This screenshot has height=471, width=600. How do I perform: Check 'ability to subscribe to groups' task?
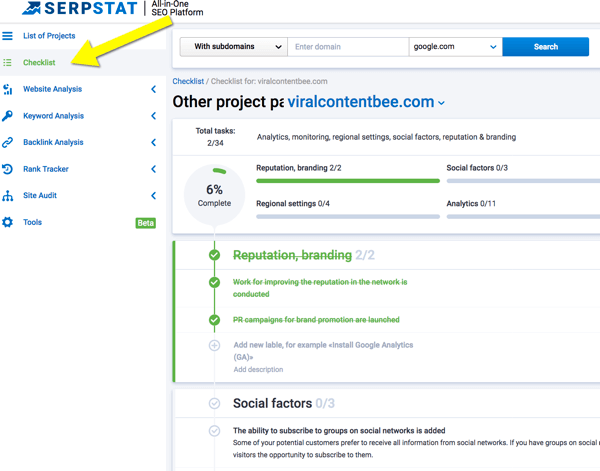(214, 431)
